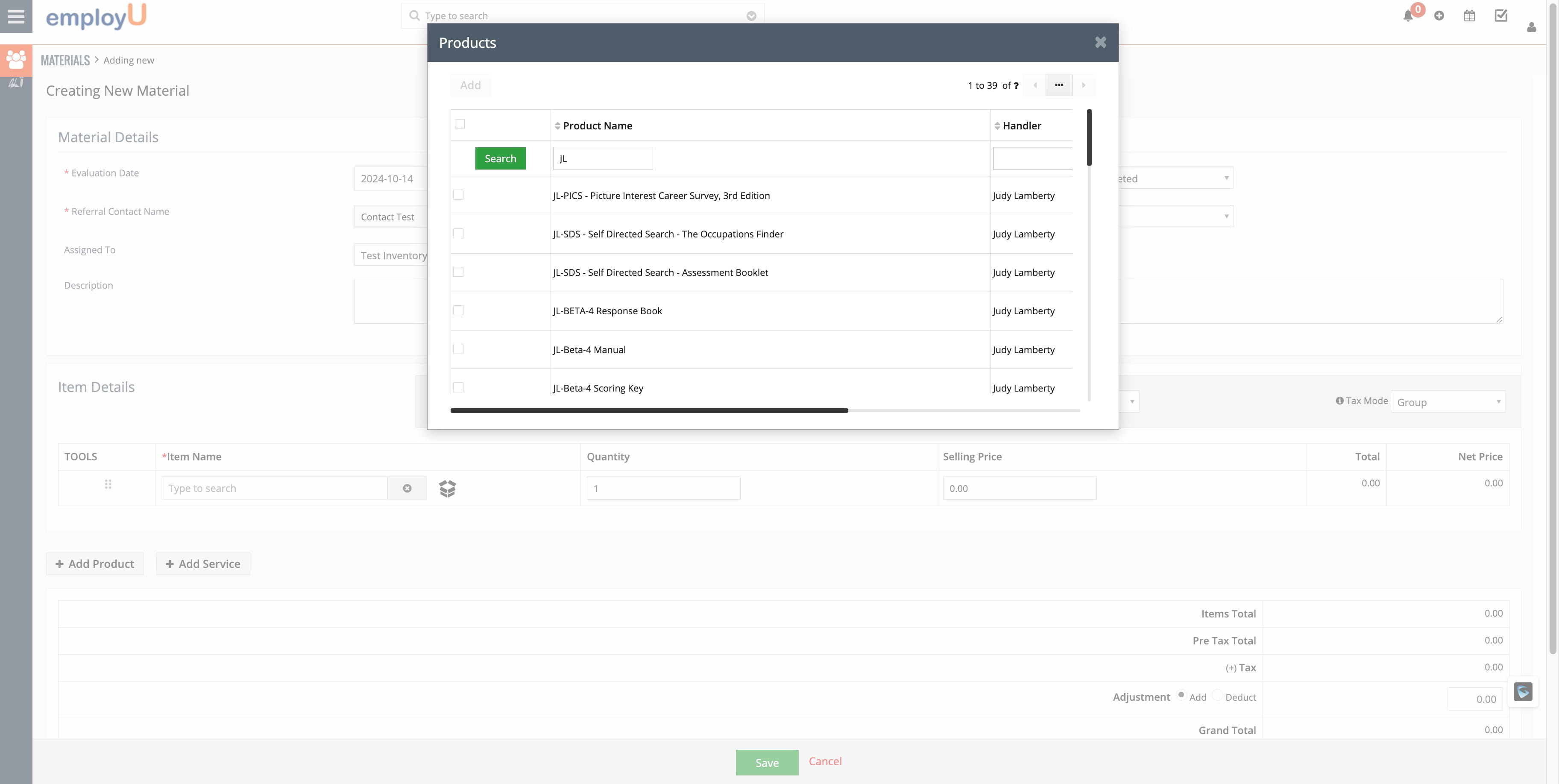The height and width of the screenshot is (784, 1559).
Task: Click the tasks checklist icon top right
Action: tap(1501, 16)
